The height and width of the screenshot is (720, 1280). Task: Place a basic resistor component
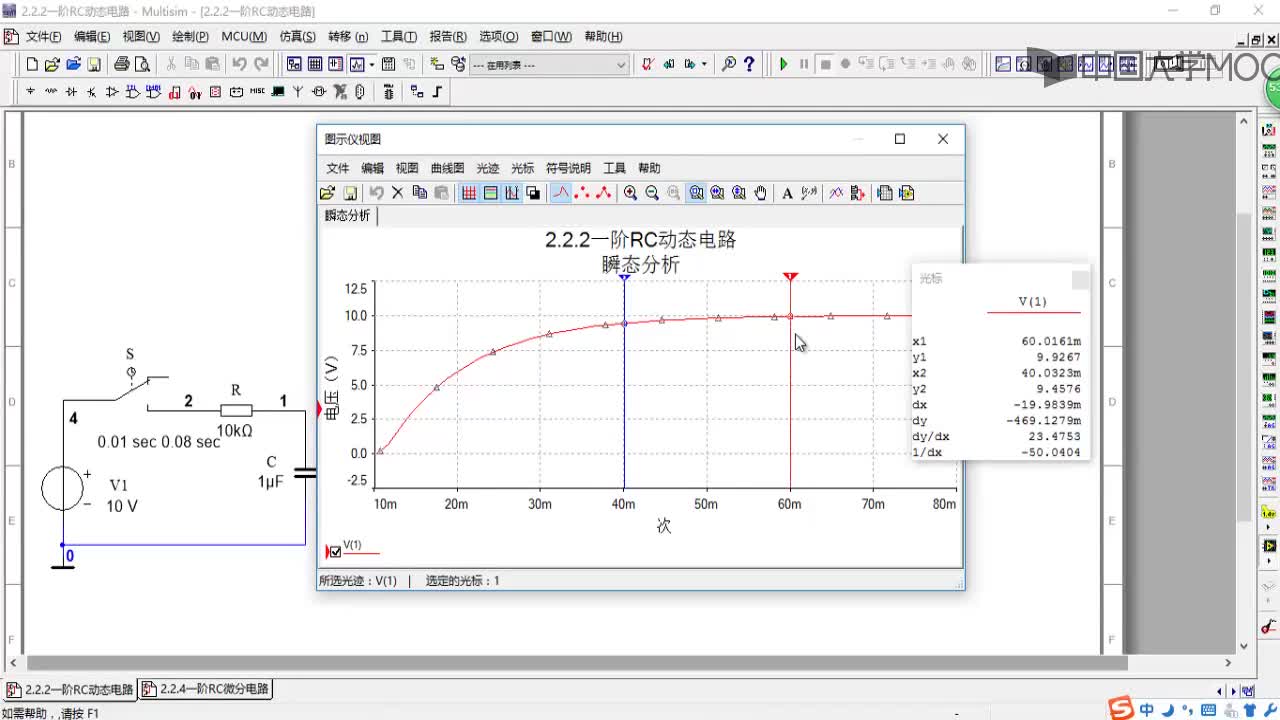pyautogui.click(x=51, y=92)
